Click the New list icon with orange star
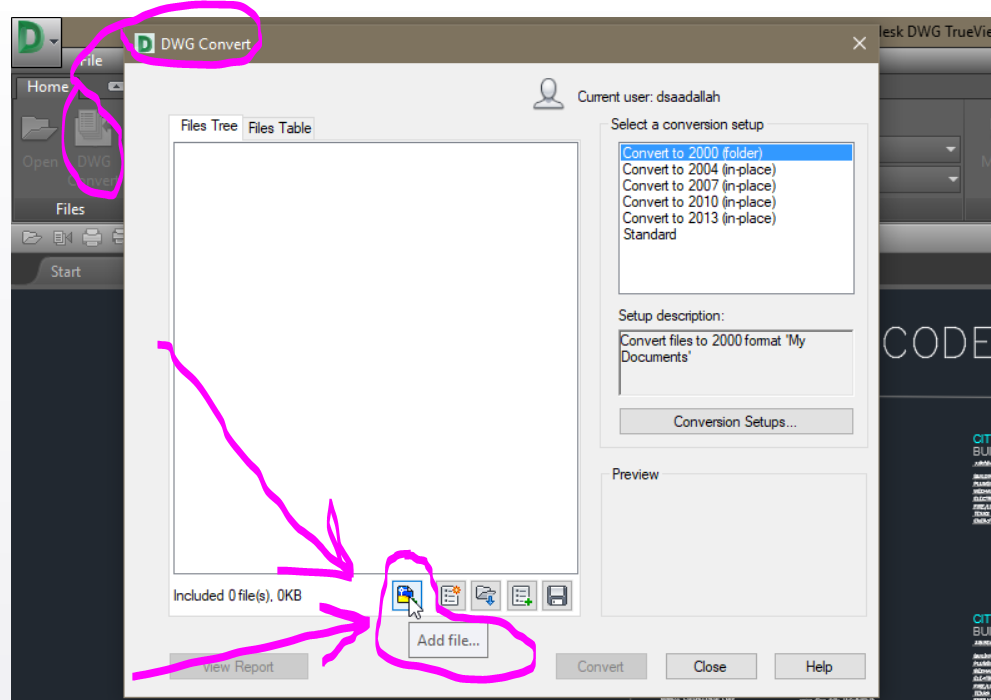991x700 pixels. pyautogui.click(x=451, y=595)
